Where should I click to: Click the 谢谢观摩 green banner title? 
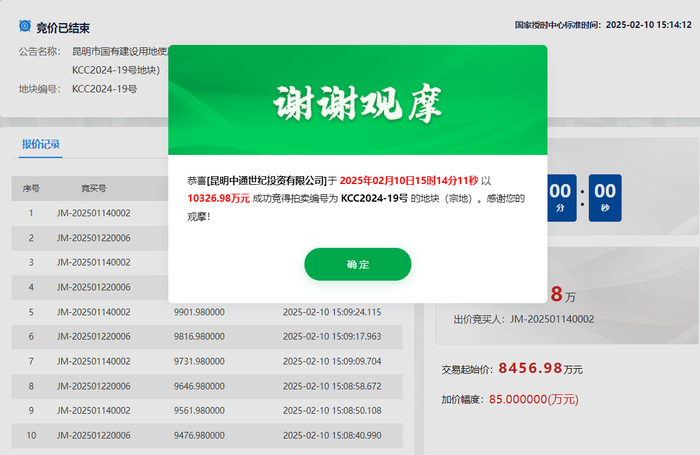[x=358, y=104]
